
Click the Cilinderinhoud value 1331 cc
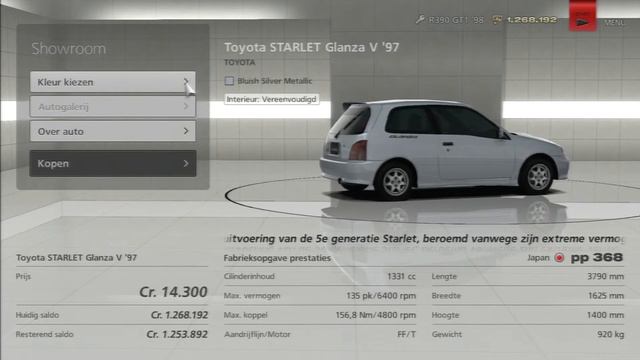click(401, 276)
